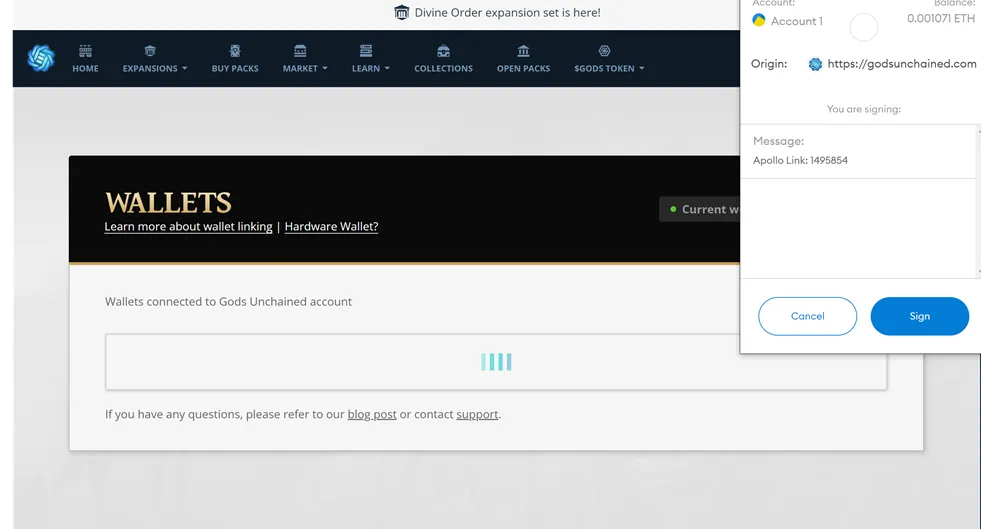Screen dimensions: 981x529
Task: Expand the Market dropdown arrow
Action: (325, 68)
